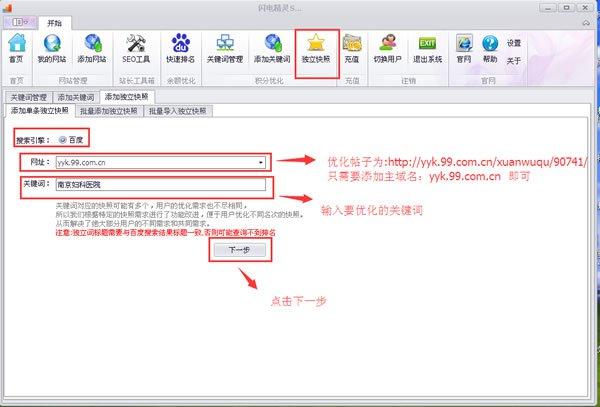Click the 切换用户 icon
Viewport: 600px width, 407px height.
[x=387, y=49]
